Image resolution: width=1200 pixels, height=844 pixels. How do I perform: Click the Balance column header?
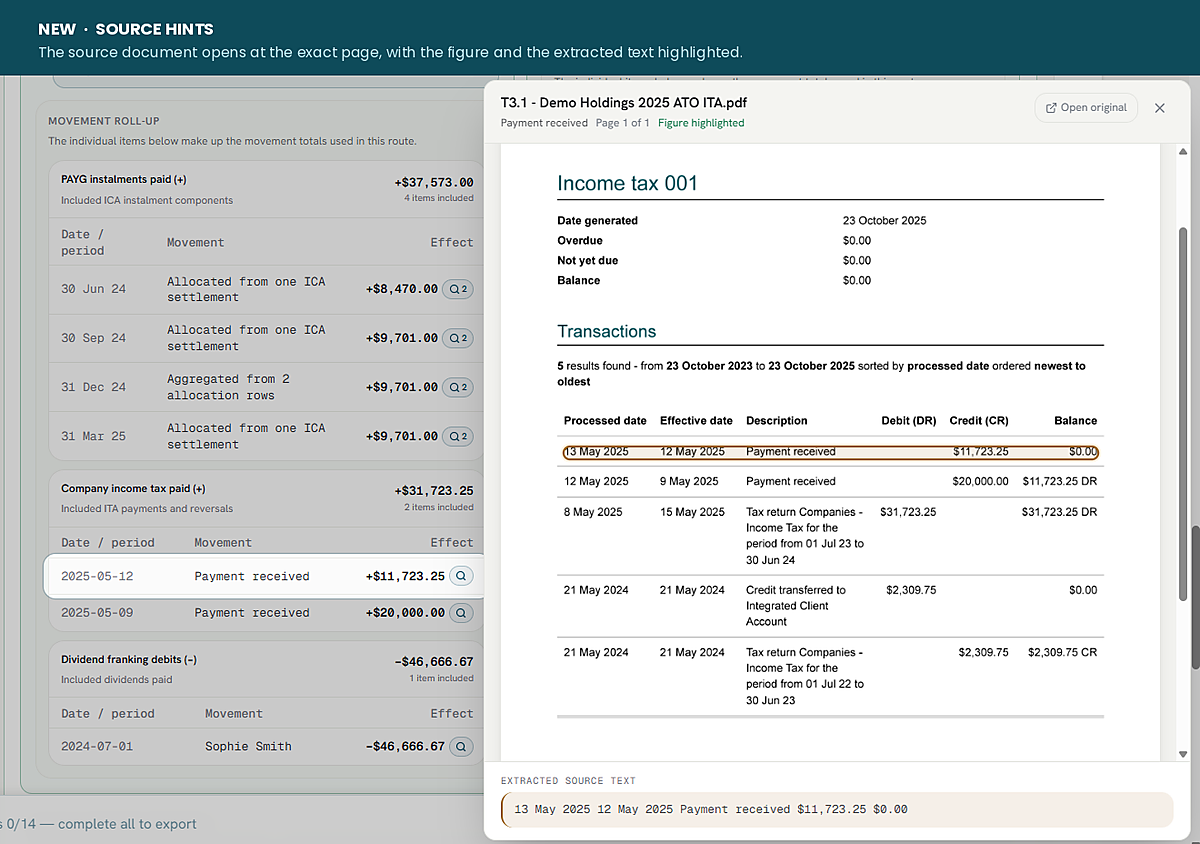point(1075,421)
